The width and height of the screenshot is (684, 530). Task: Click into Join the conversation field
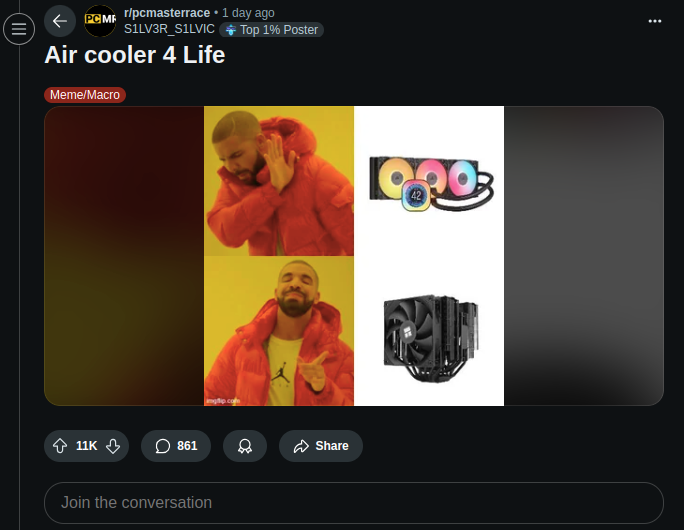[x=354, y=503]
